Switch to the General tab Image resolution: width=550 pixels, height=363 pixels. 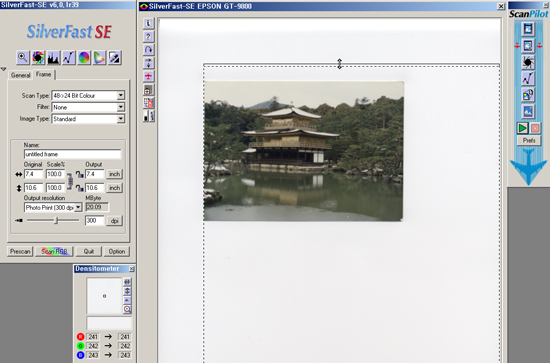[20, 75]
